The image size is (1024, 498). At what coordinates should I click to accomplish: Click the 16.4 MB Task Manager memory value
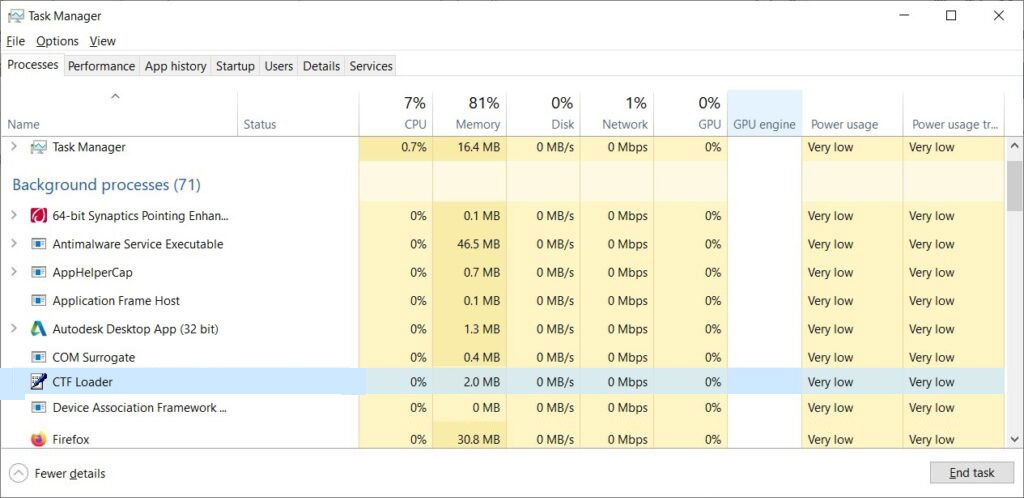pyautogui.click(x=479, y=148)
